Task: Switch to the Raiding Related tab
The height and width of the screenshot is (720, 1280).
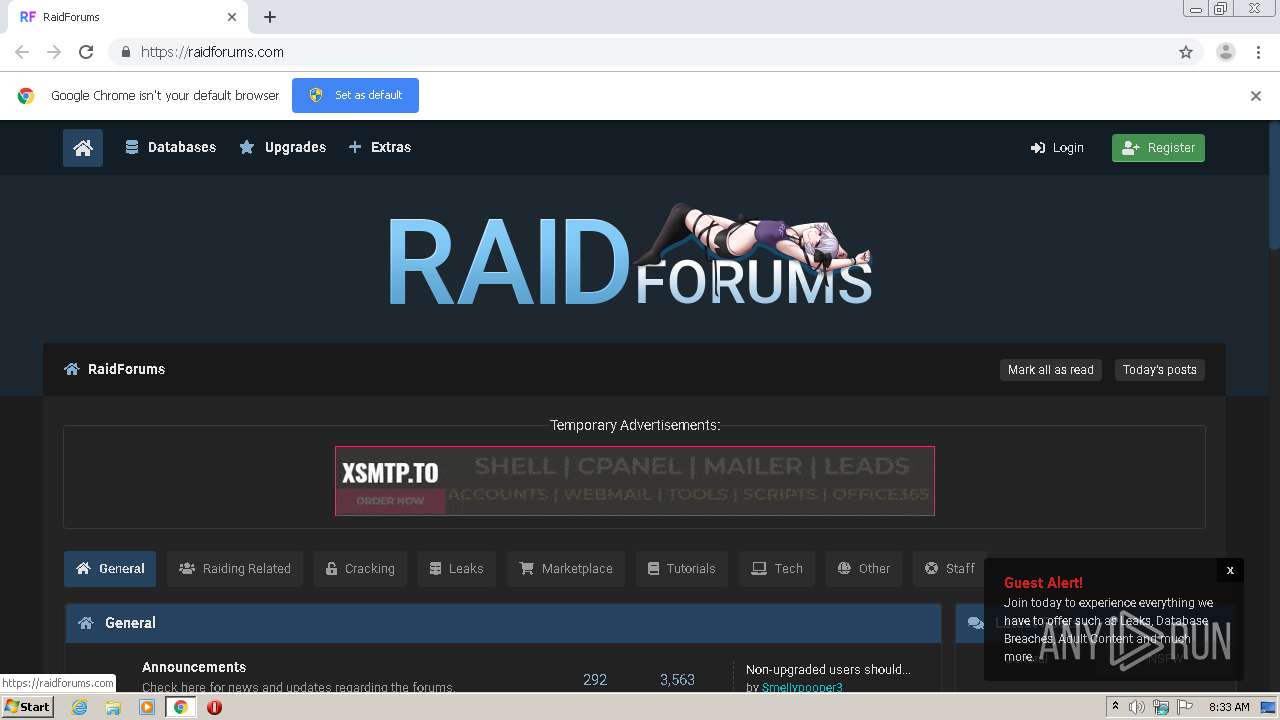Action: [x=235, y=568]
